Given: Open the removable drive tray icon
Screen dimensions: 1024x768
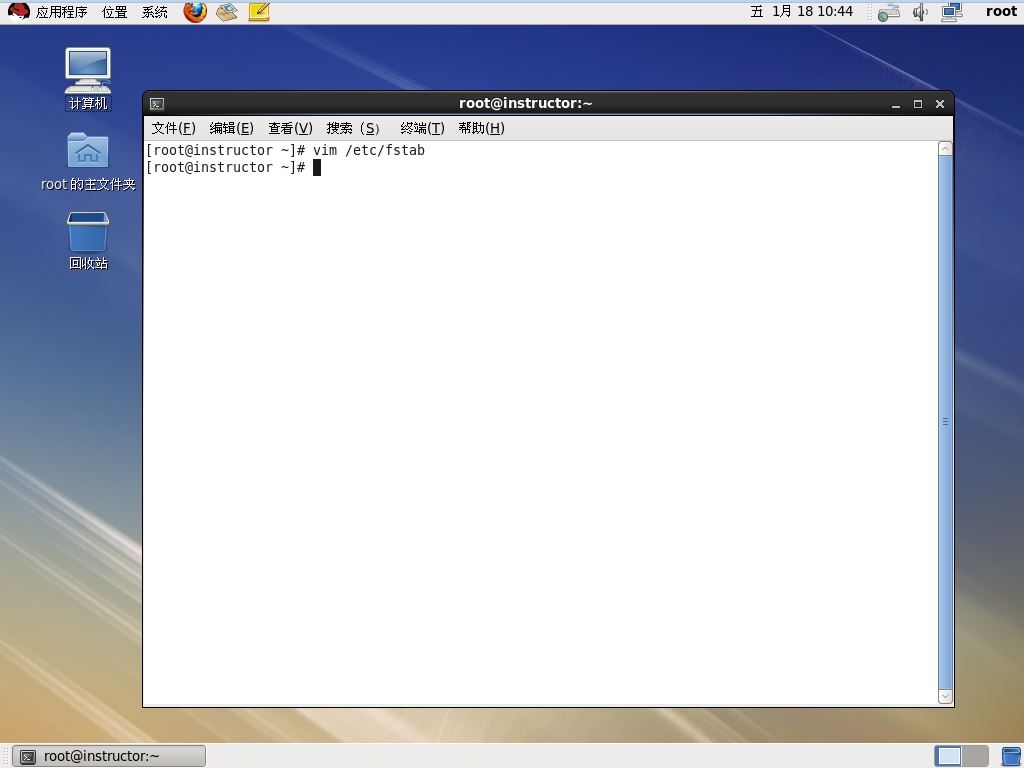Looking at the screenshot, I should pyautogui.click(x=889, y=12).
